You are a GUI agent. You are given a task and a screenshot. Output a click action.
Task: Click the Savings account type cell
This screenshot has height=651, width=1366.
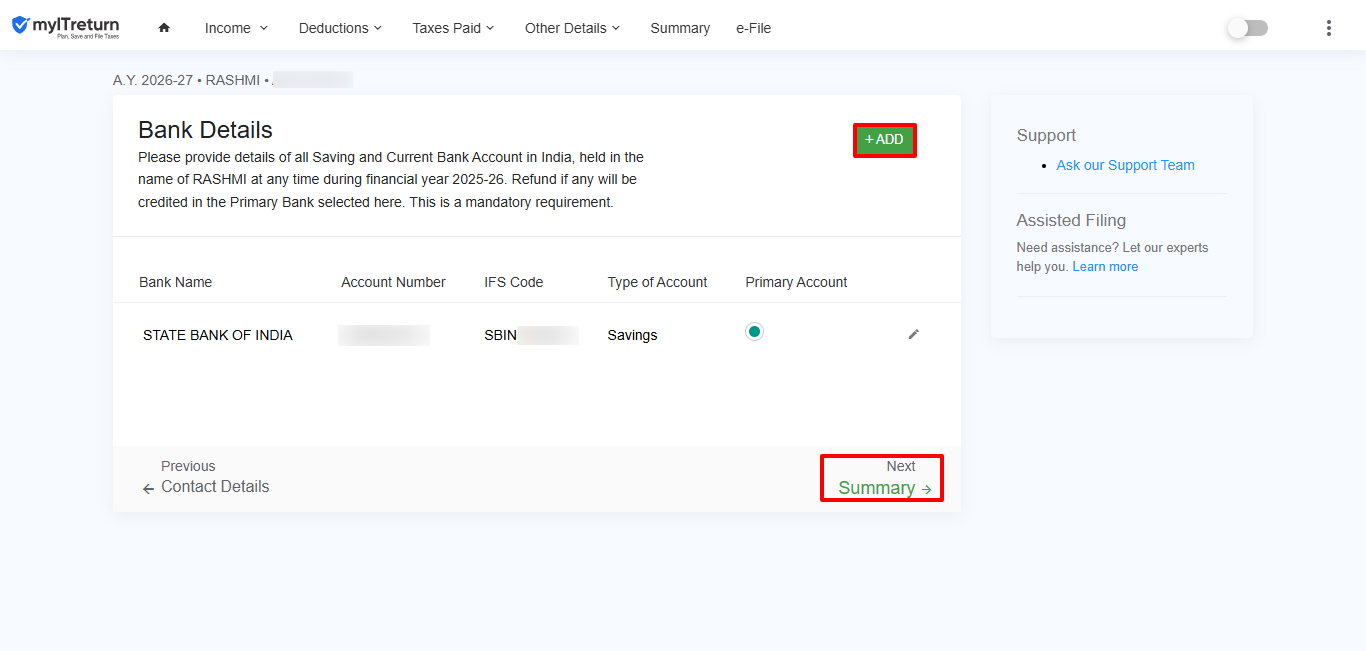click(632, 335)
